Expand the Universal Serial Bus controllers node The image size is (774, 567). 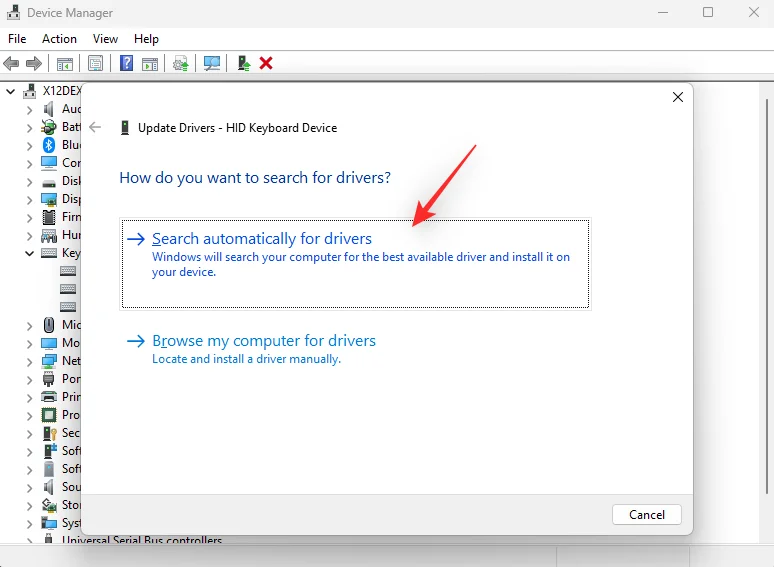point(28,541)
